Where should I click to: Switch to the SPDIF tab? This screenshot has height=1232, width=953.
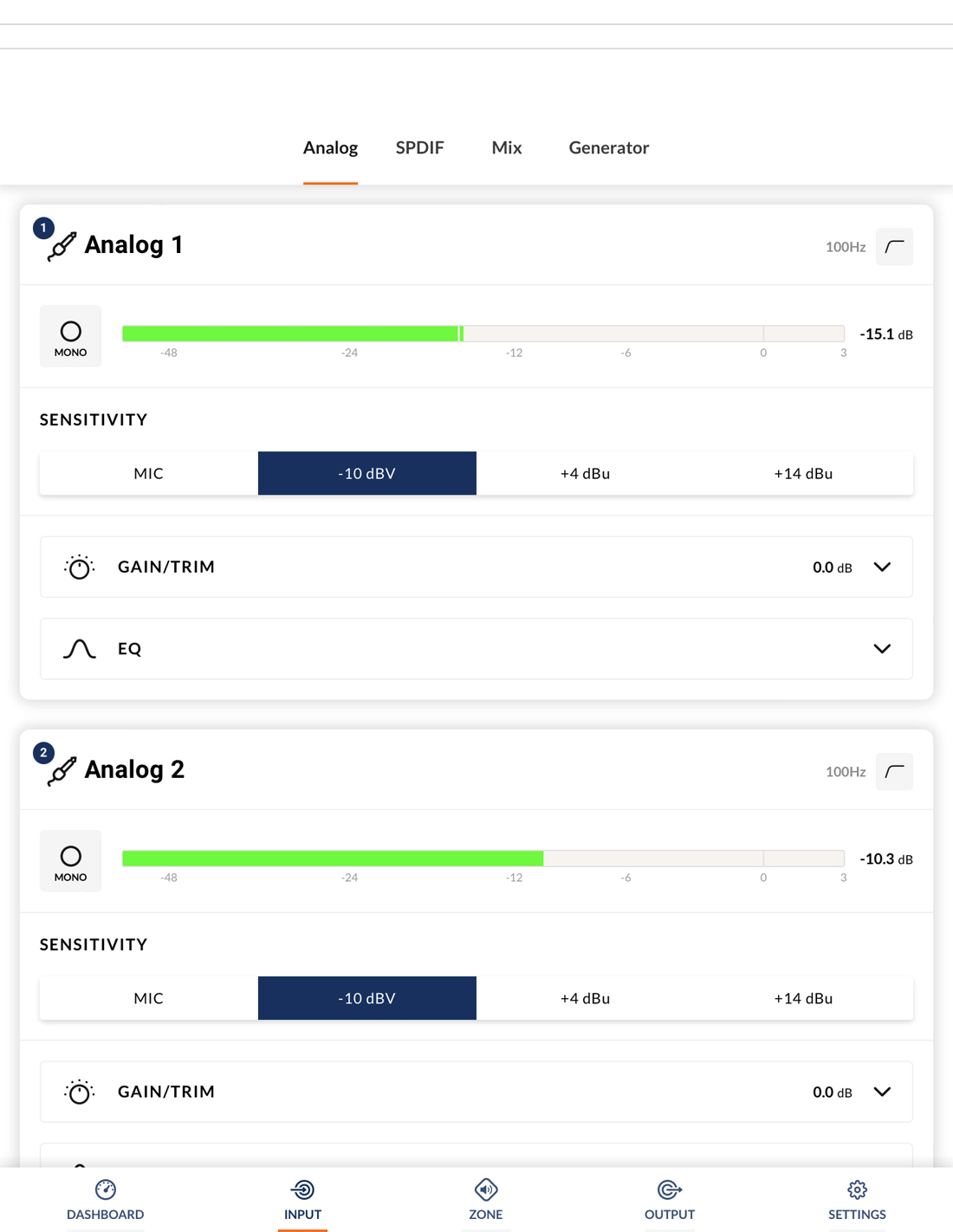420,148
